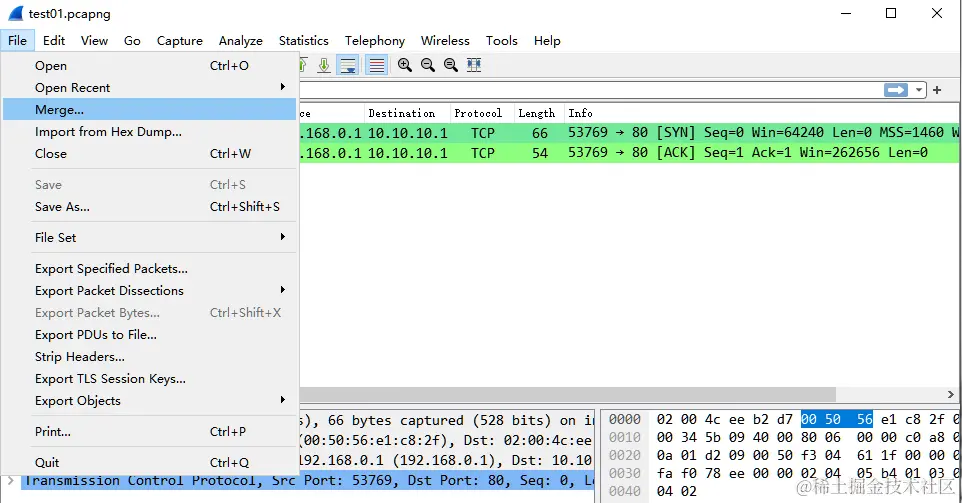Choose Export PDUs to File...
This screenshot has width=962, height=503.
point(150,335)
